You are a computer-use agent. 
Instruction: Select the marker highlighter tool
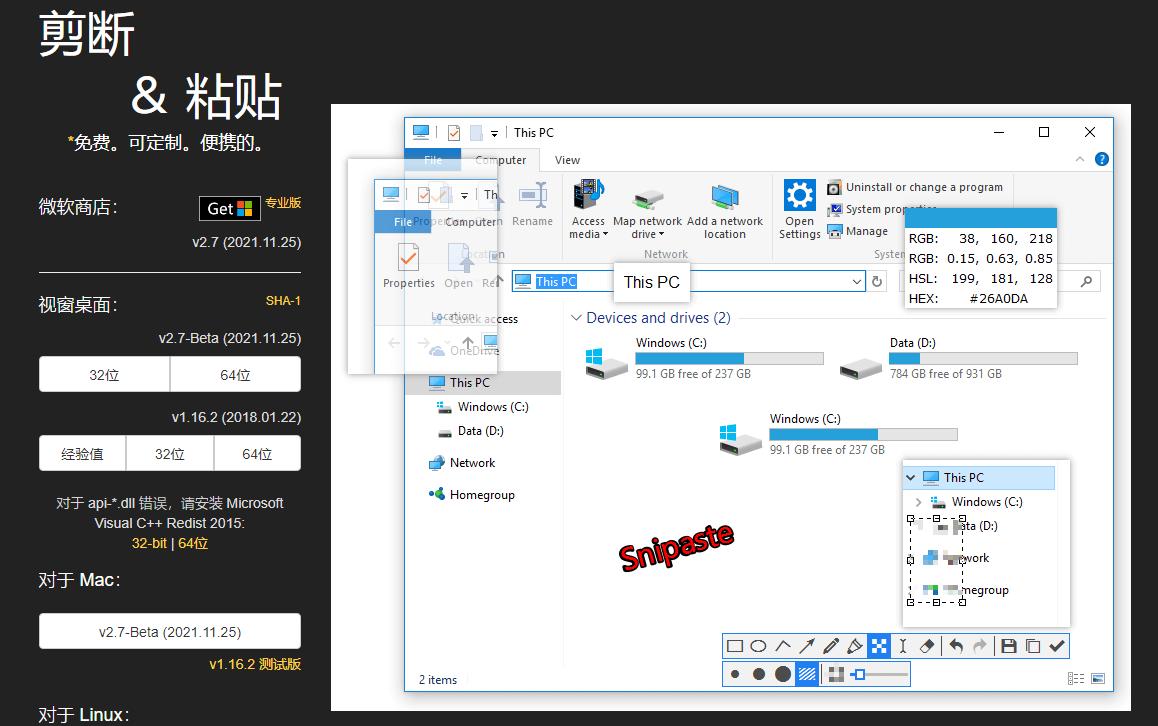click(854, 645)
